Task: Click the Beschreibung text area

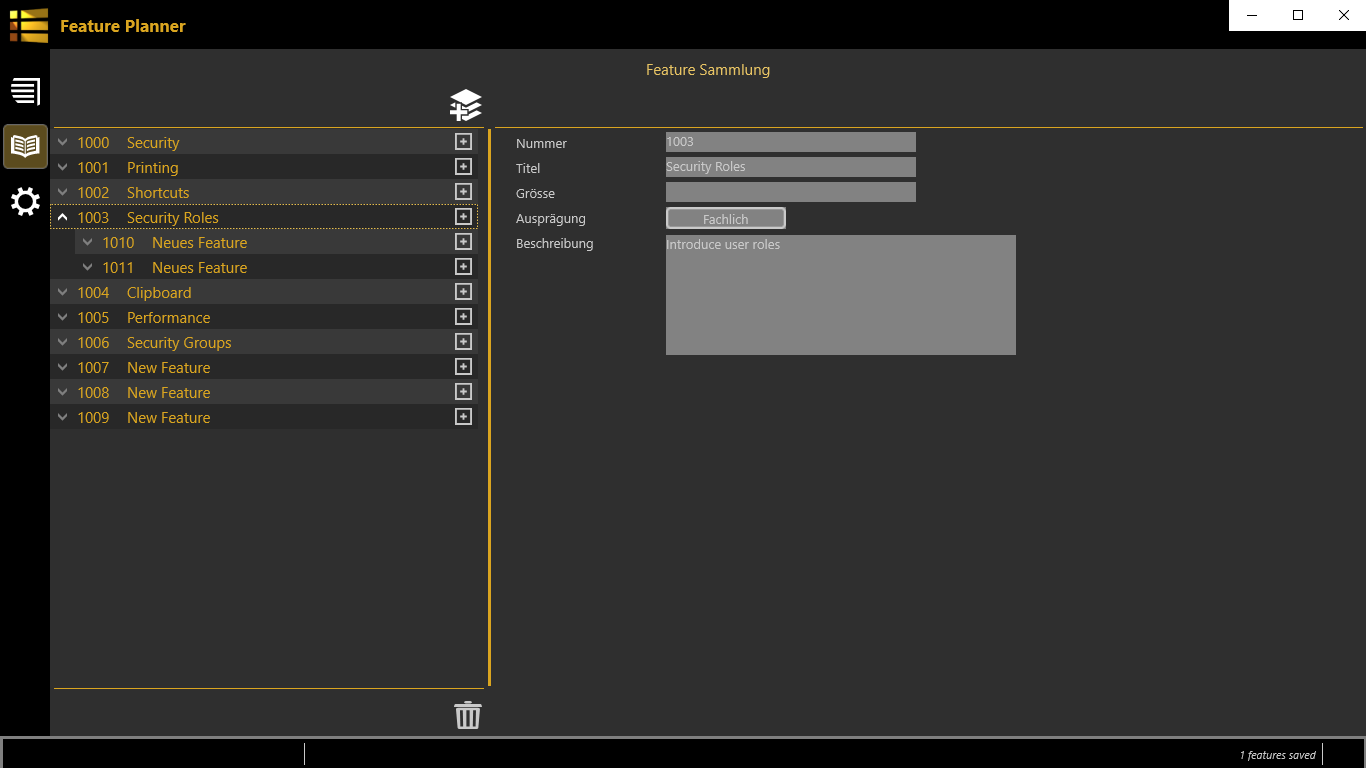Action: click(x=841, y=295)
